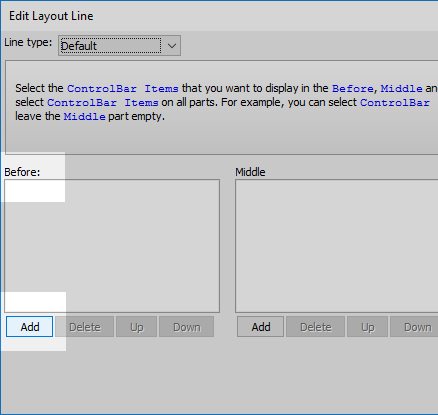Viewport: 438px width, 415px height.
Task: Open the Line type combo box showing Default
Action: 119,46
